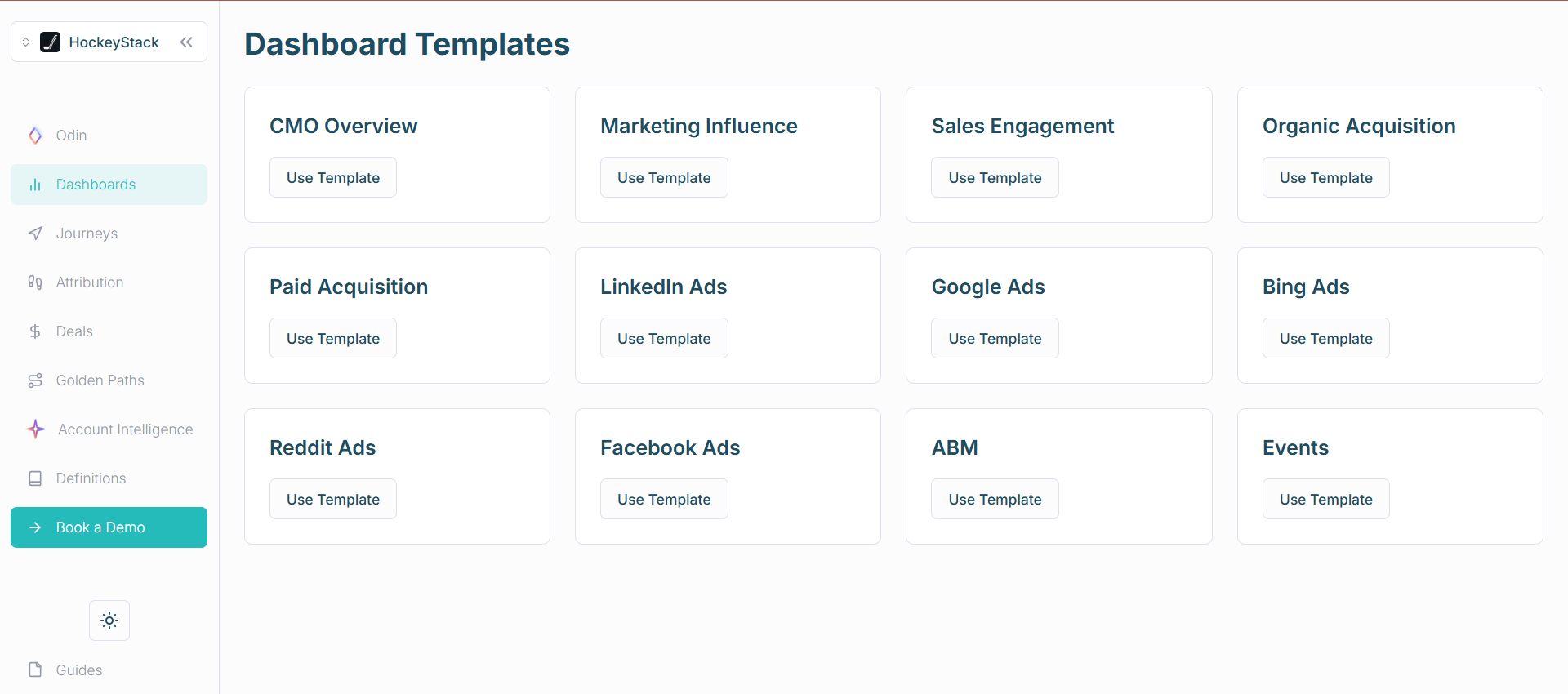Open Deals via the dollar-sign icon
The height and width of the screenshot is (694, 1568).
[34, 331]
